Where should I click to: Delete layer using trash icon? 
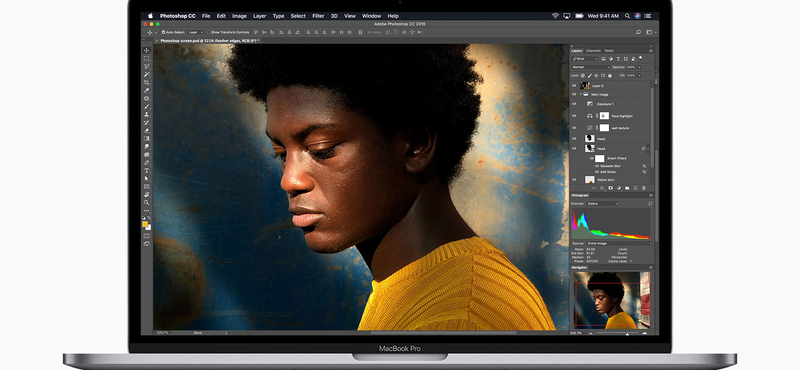click(x=643, y=188)
